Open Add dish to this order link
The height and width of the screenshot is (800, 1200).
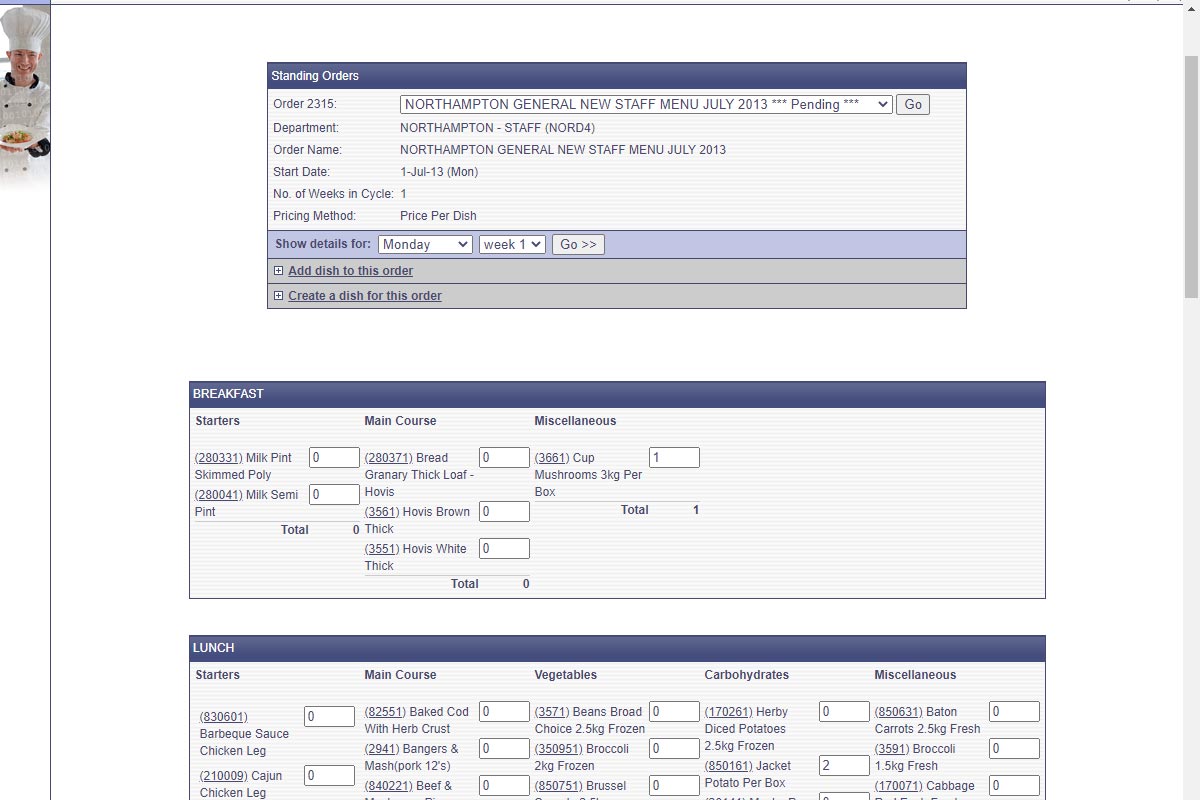point(350,271)
